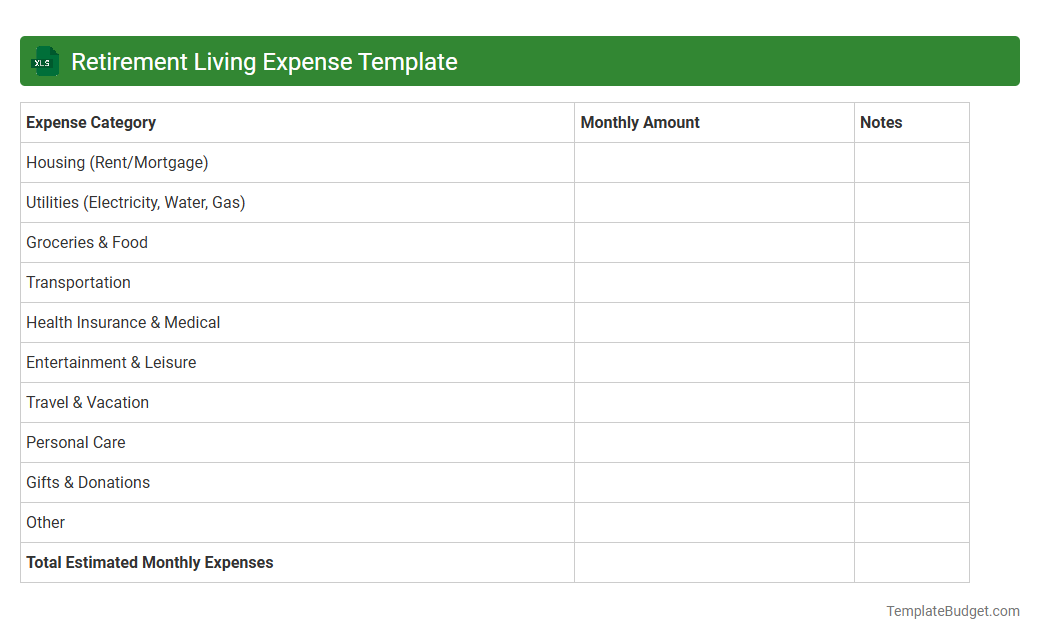
Task: Select the Gifts & Donations label
Action: coord(88,482)
